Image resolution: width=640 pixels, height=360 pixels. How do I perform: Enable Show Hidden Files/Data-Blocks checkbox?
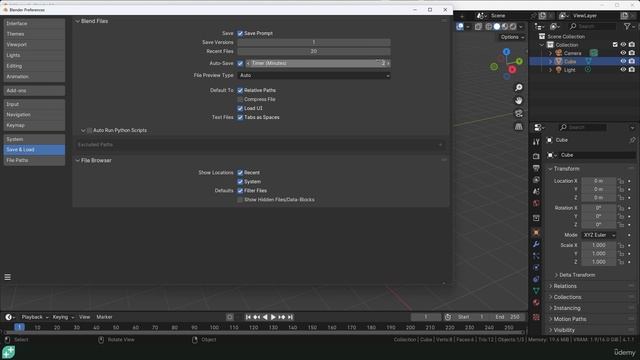point(240,200)
